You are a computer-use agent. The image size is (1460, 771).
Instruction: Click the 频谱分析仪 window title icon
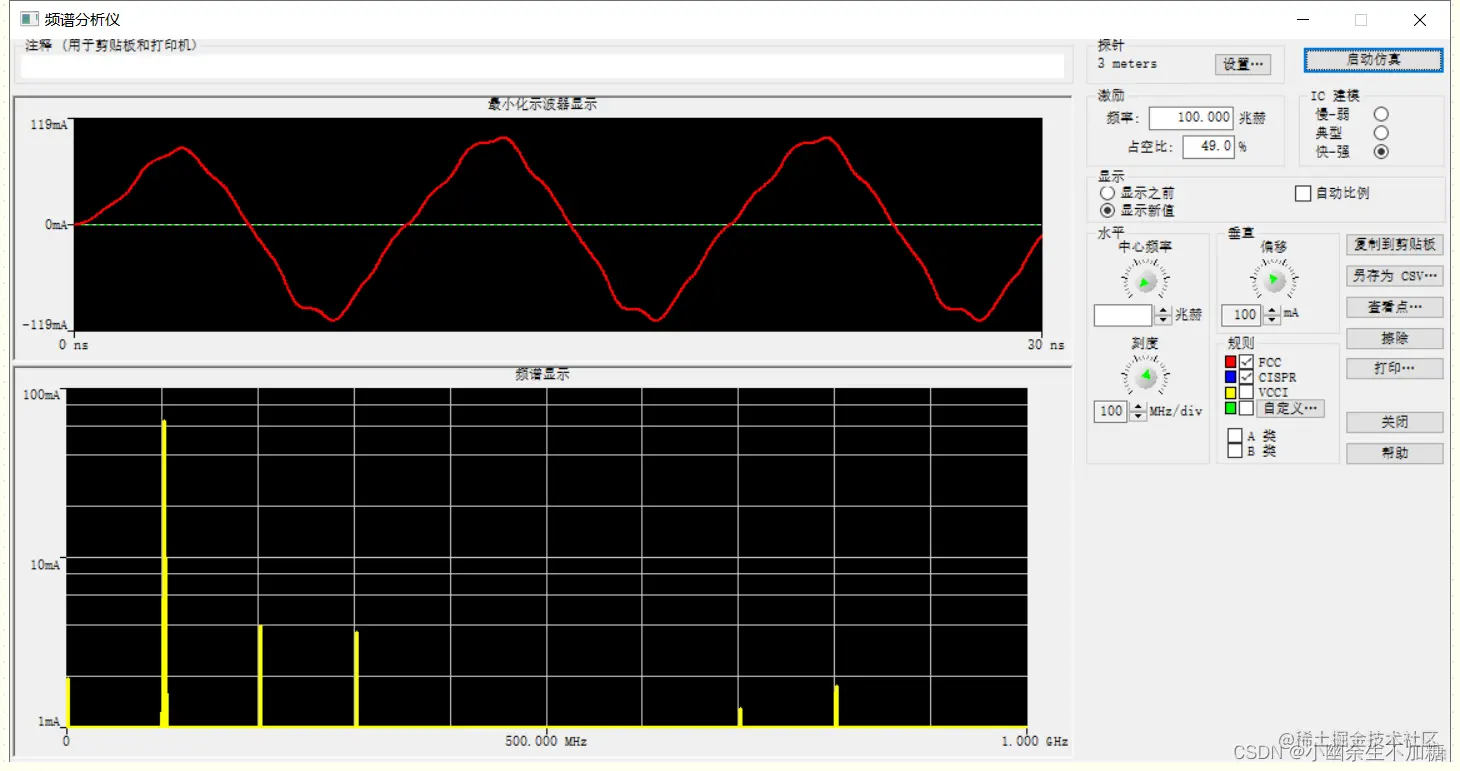(x=29, y=19)
